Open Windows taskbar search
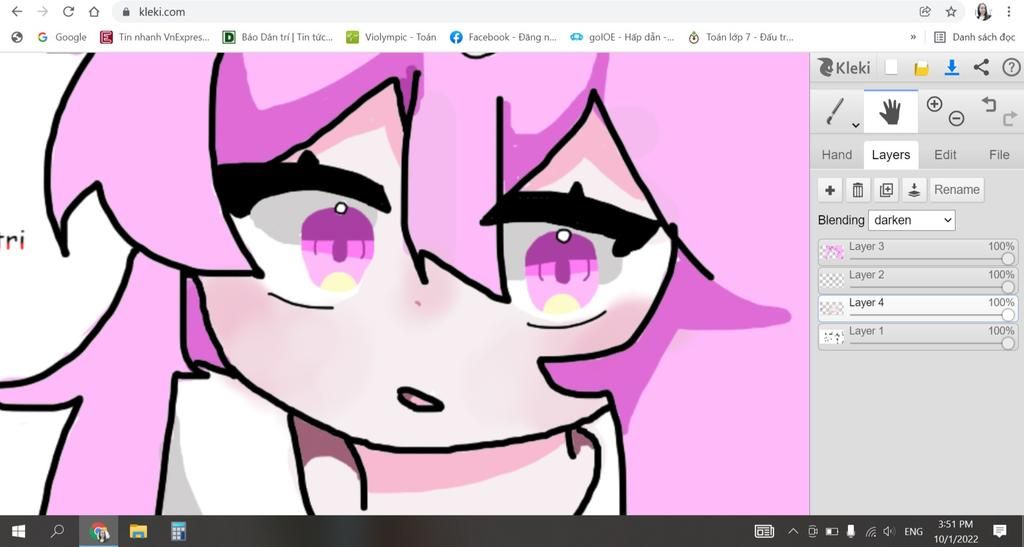 coord(57,531)
